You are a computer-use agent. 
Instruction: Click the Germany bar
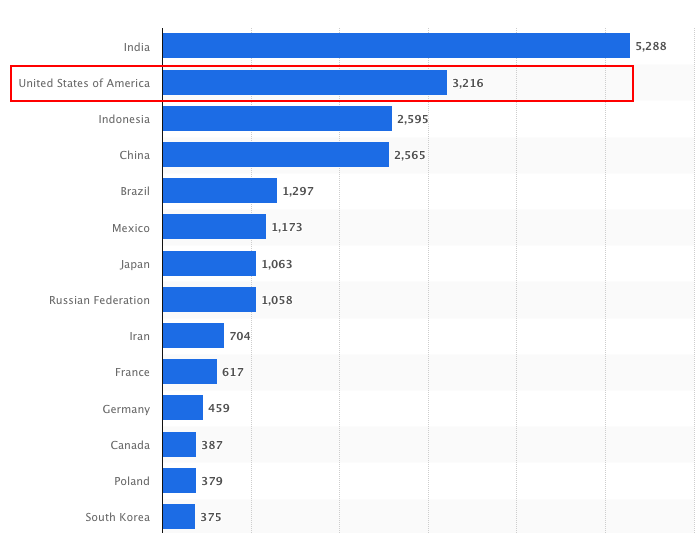pos(183,408)
